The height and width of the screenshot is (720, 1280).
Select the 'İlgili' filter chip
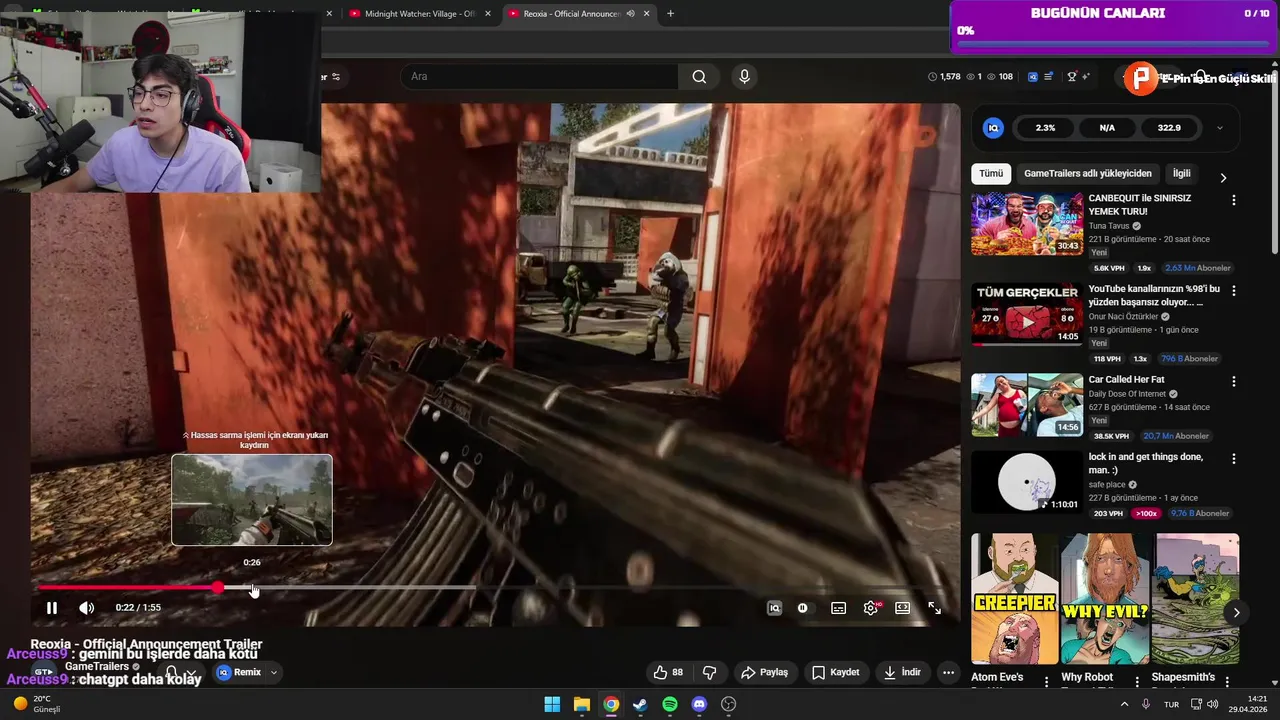point(1182,173)
